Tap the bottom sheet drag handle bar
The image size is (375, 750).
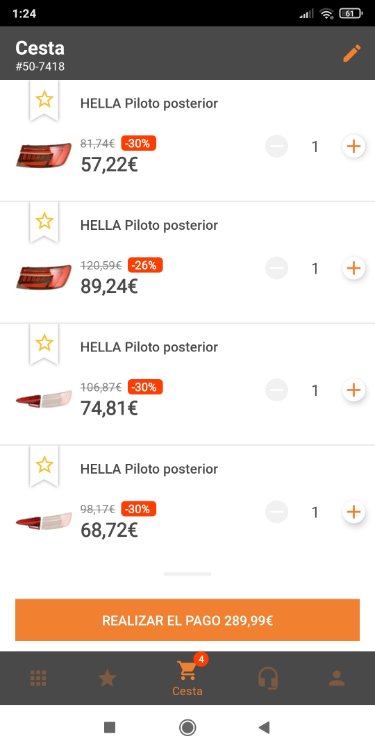[188, 574]
